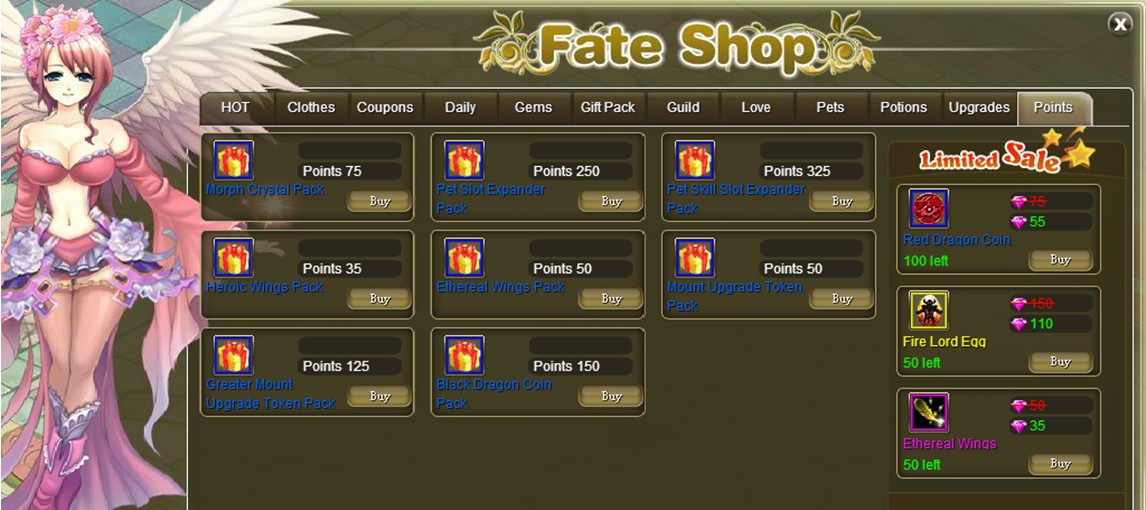Image resolution: width=1146 pixels, height=510 pixels.
Task: Buy the Ethereal Wings Pack for 50 points
Action: pyautogui.click(x=611, y=298)
